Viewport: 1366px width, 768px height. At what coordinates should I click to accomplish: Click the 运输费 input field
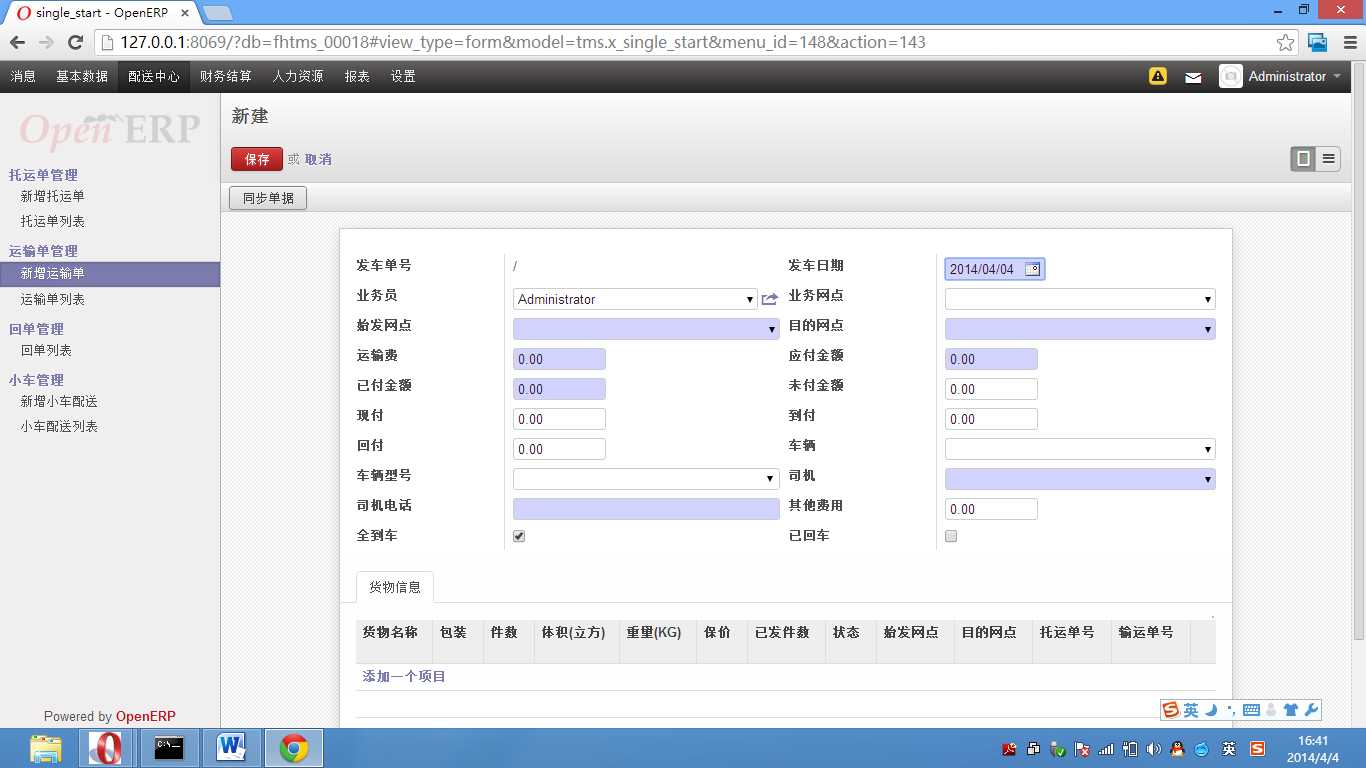pyautogui.click(x=559, y=359)
